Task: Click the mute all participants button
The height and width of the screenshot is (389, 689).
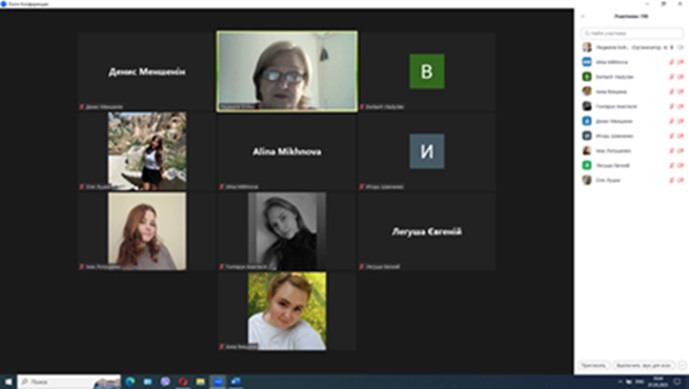Action: (644, 365)
